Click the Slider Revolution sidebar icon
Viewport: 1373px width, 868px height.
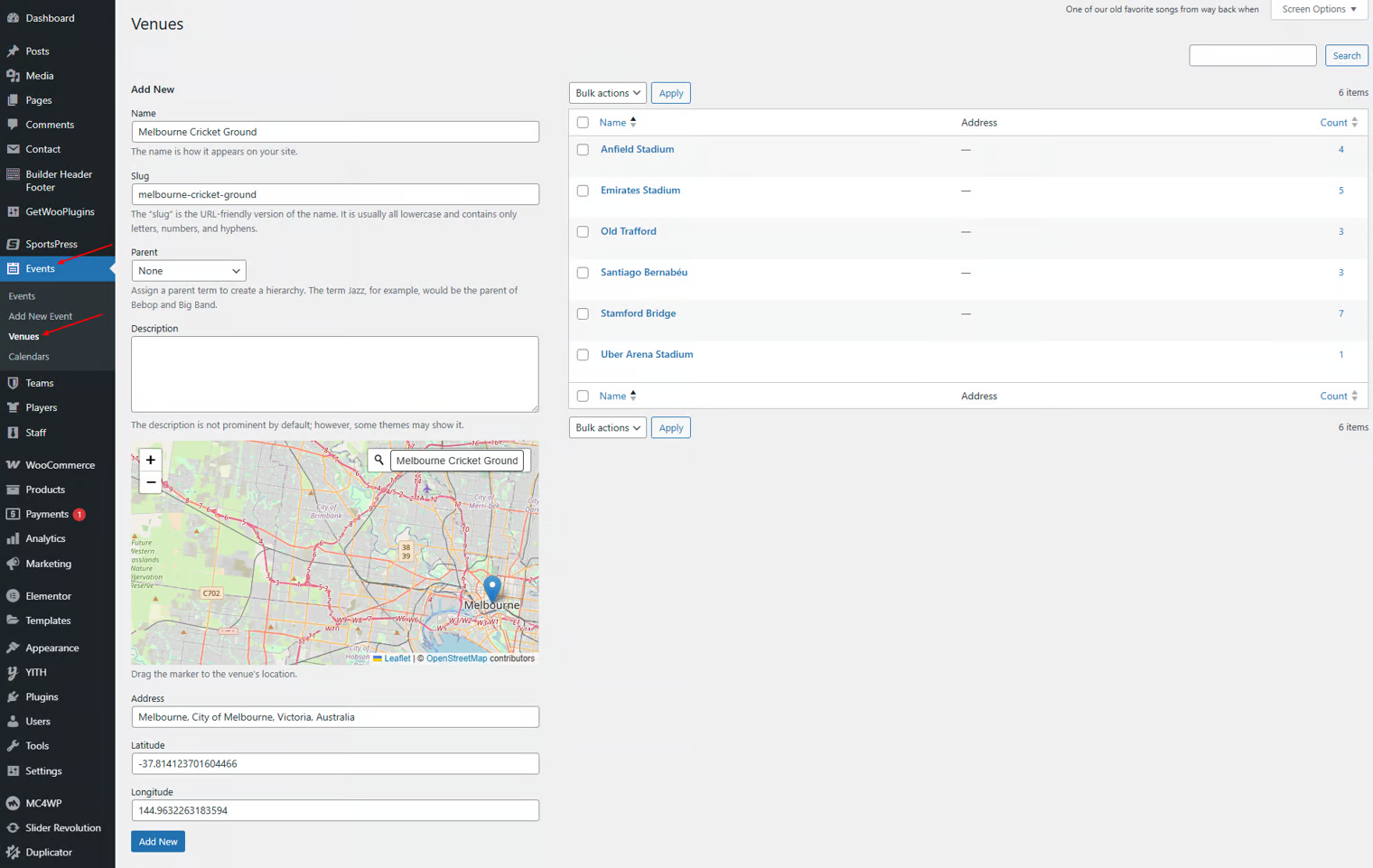pos(13,828)
